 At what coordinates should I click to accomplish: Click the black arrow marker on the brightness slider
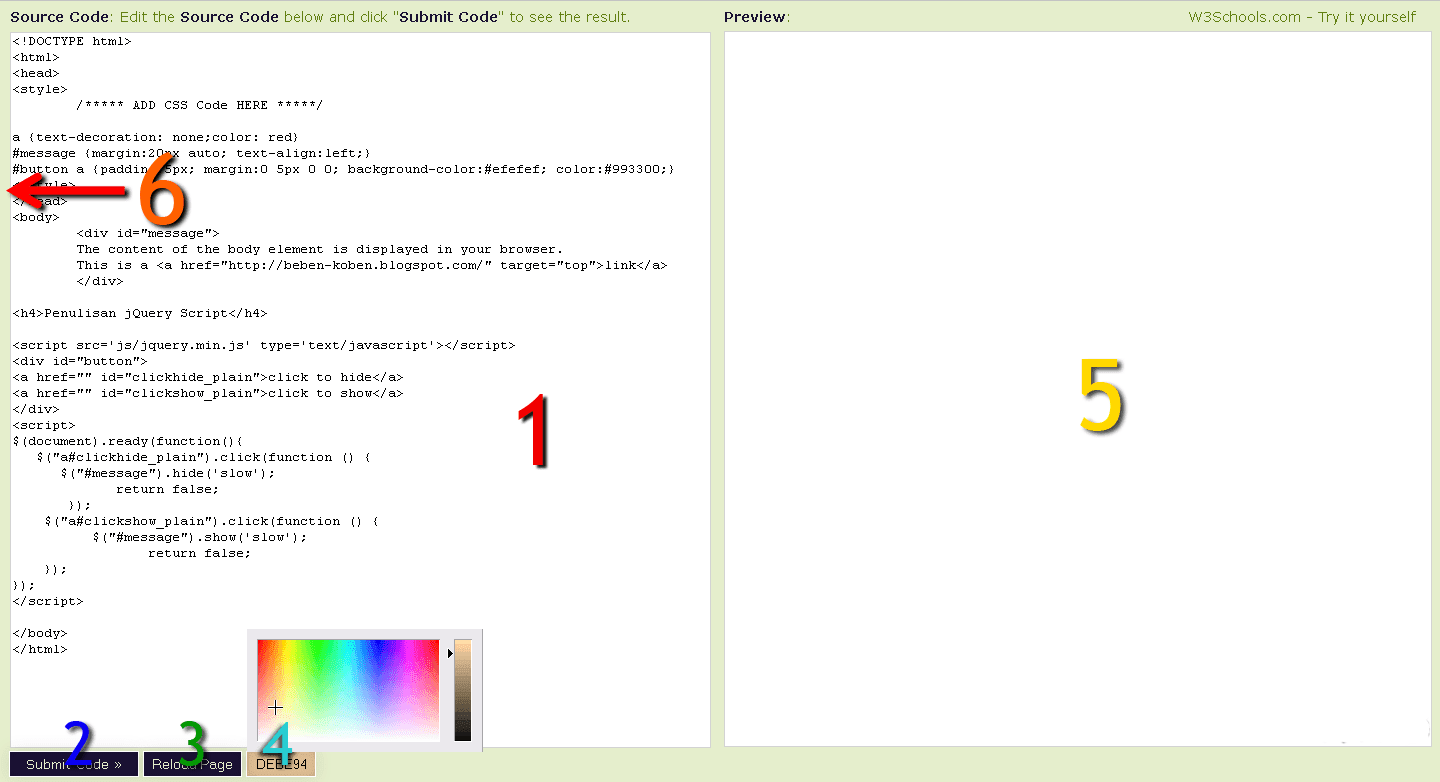point(450,653)
